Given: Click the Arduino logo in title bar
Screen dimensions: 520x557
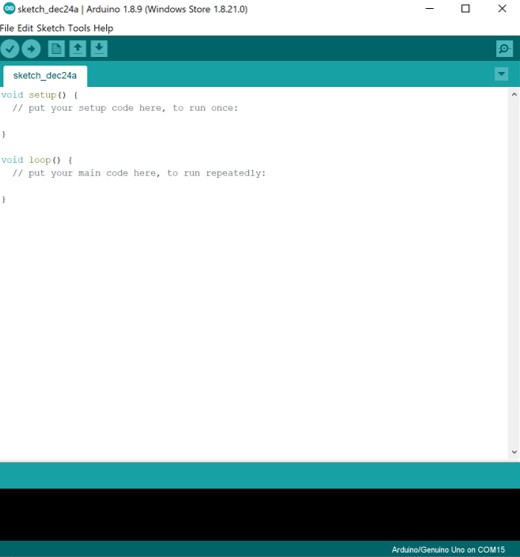Looking at the screenshot, I should coord(9,9).
